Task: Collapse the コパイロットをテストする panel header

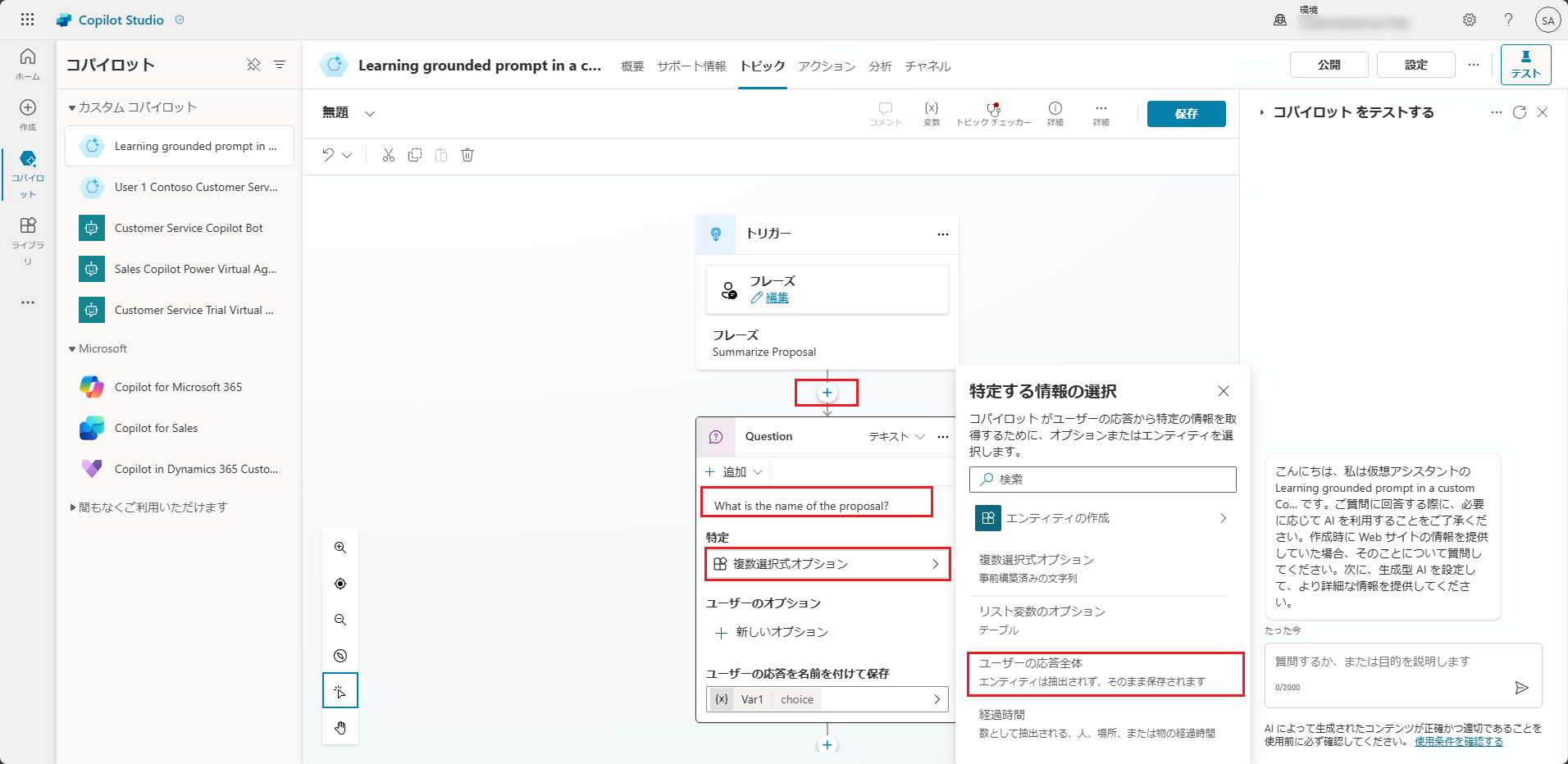Action: point(1262,112)
